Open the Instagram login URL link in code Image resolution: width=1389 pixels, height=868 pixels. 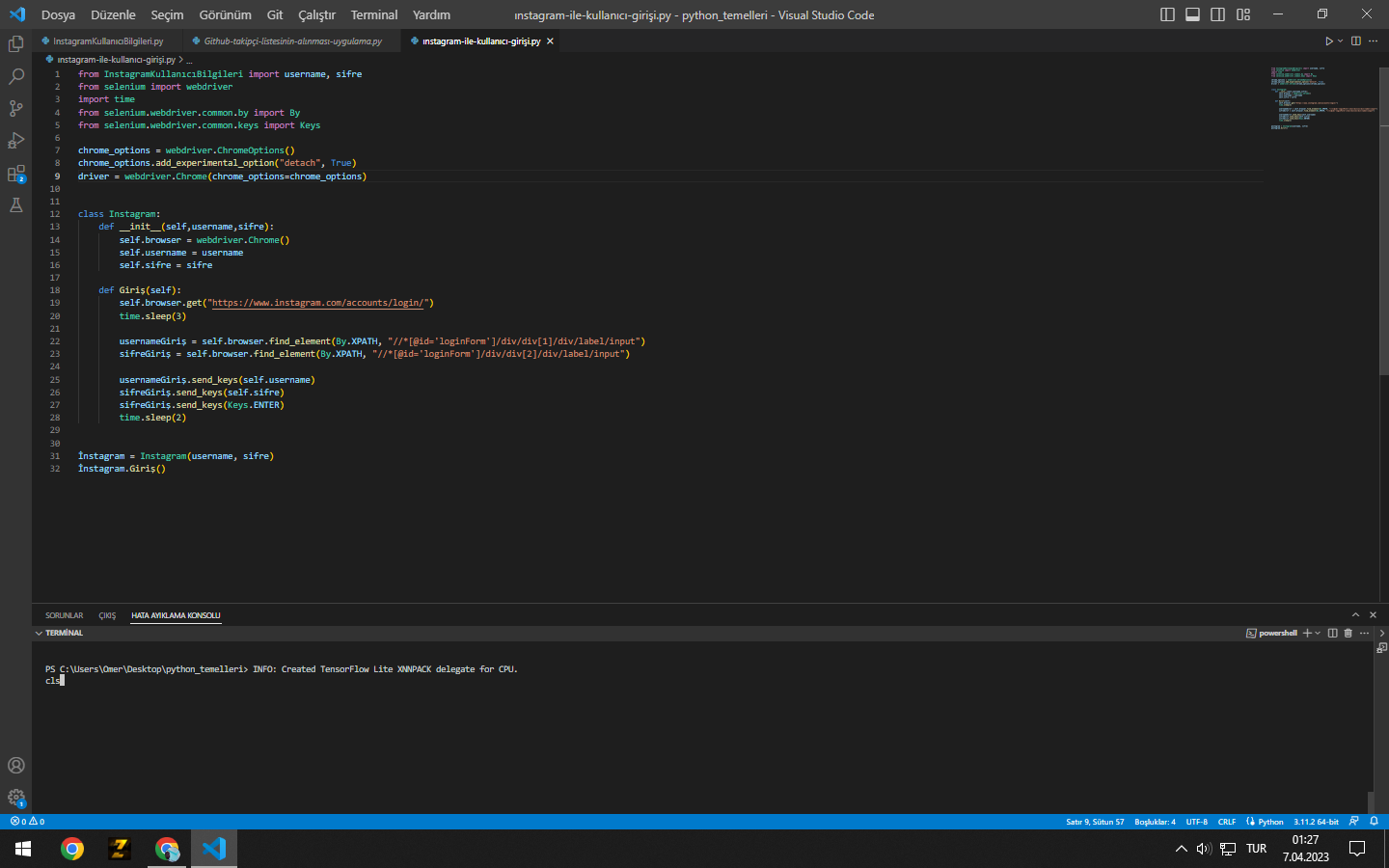[x=317, y=303]
